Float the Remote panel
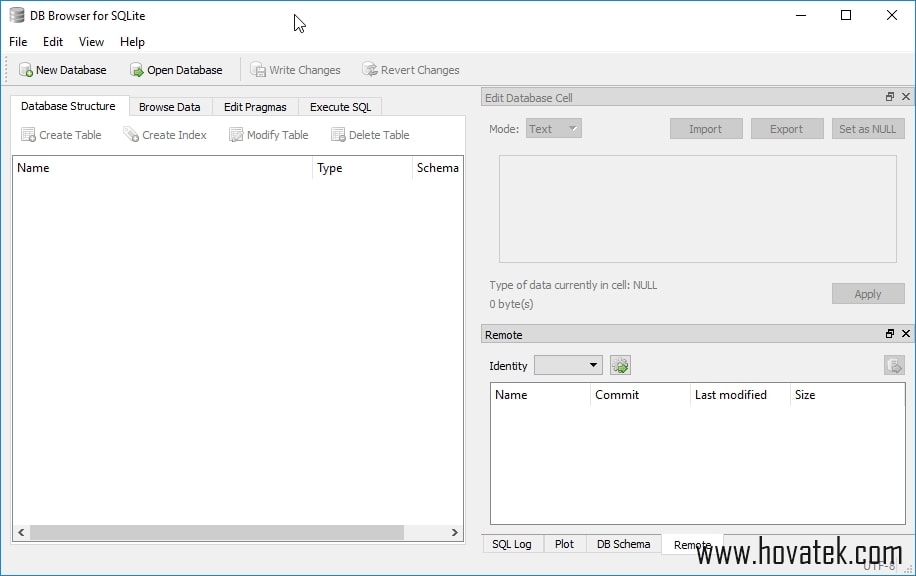This screenshot has width=916, height=576. pos(890,334)
